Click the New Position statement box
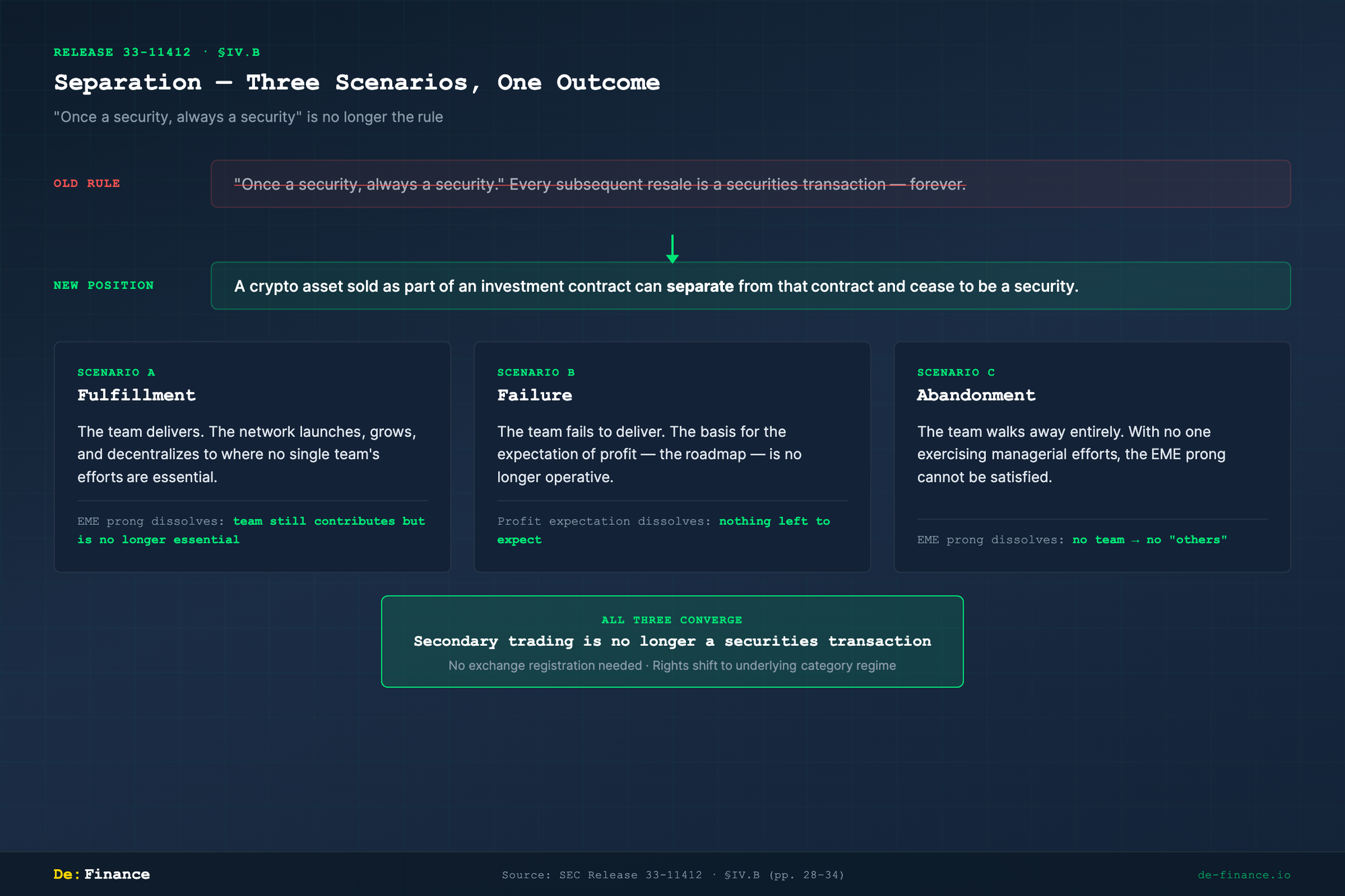The width and height of the screenshot is (1345, 896). coord(750,286)
